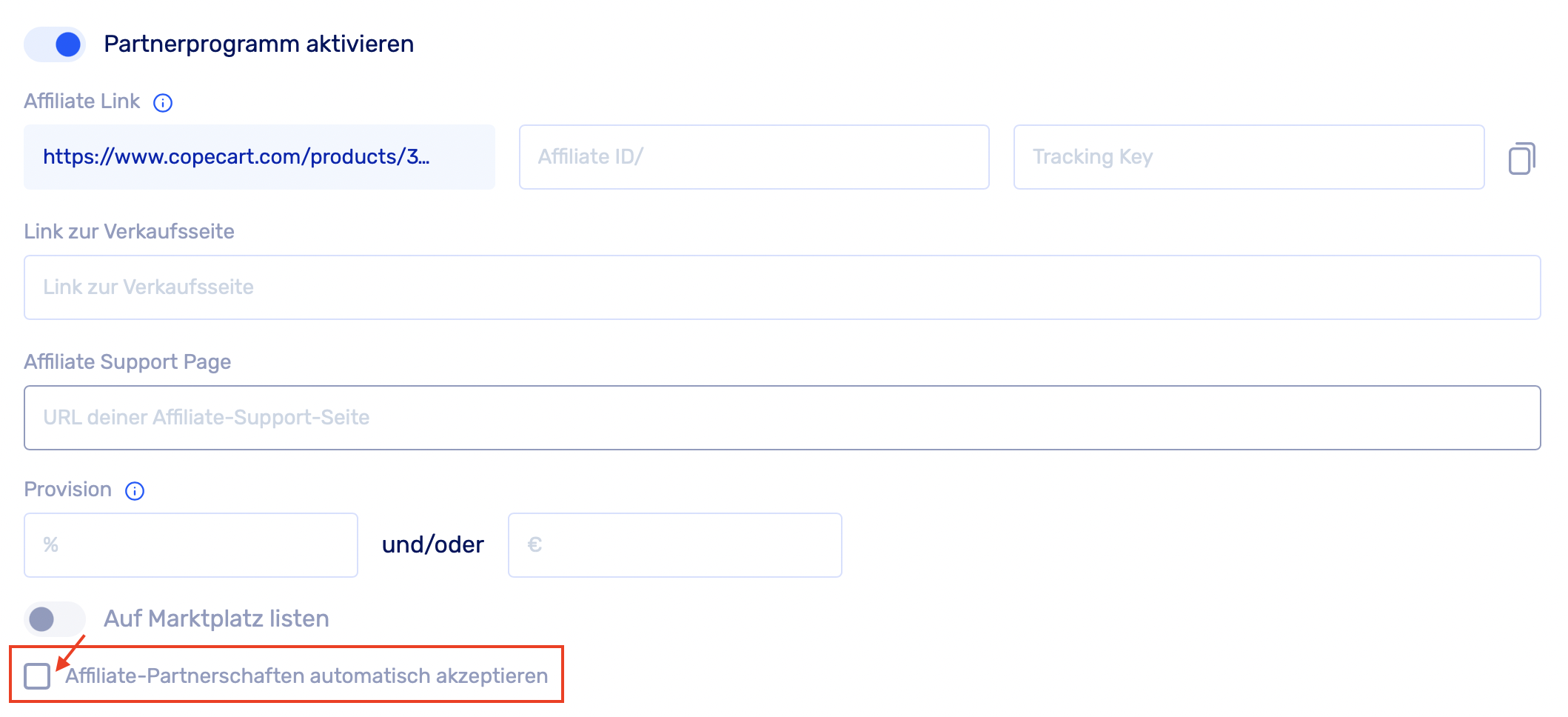Click the Affiliate-Partnerschaften automatisch akzeptieren label

point(306,676)
